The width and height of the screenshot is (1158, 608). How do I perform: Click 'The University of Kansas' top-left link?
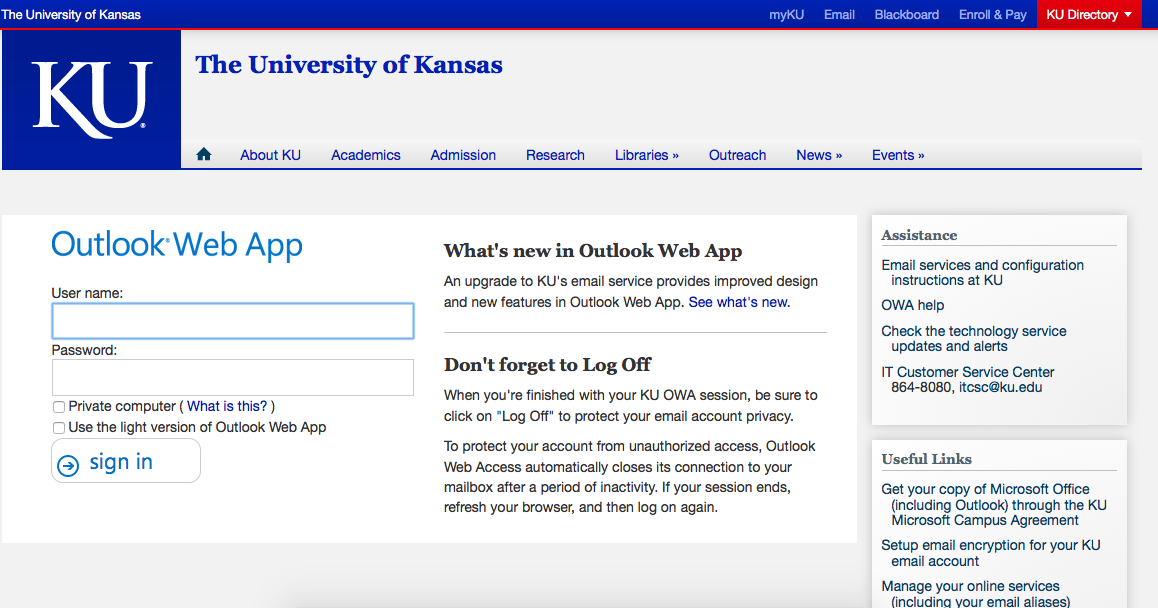(71, 14)
